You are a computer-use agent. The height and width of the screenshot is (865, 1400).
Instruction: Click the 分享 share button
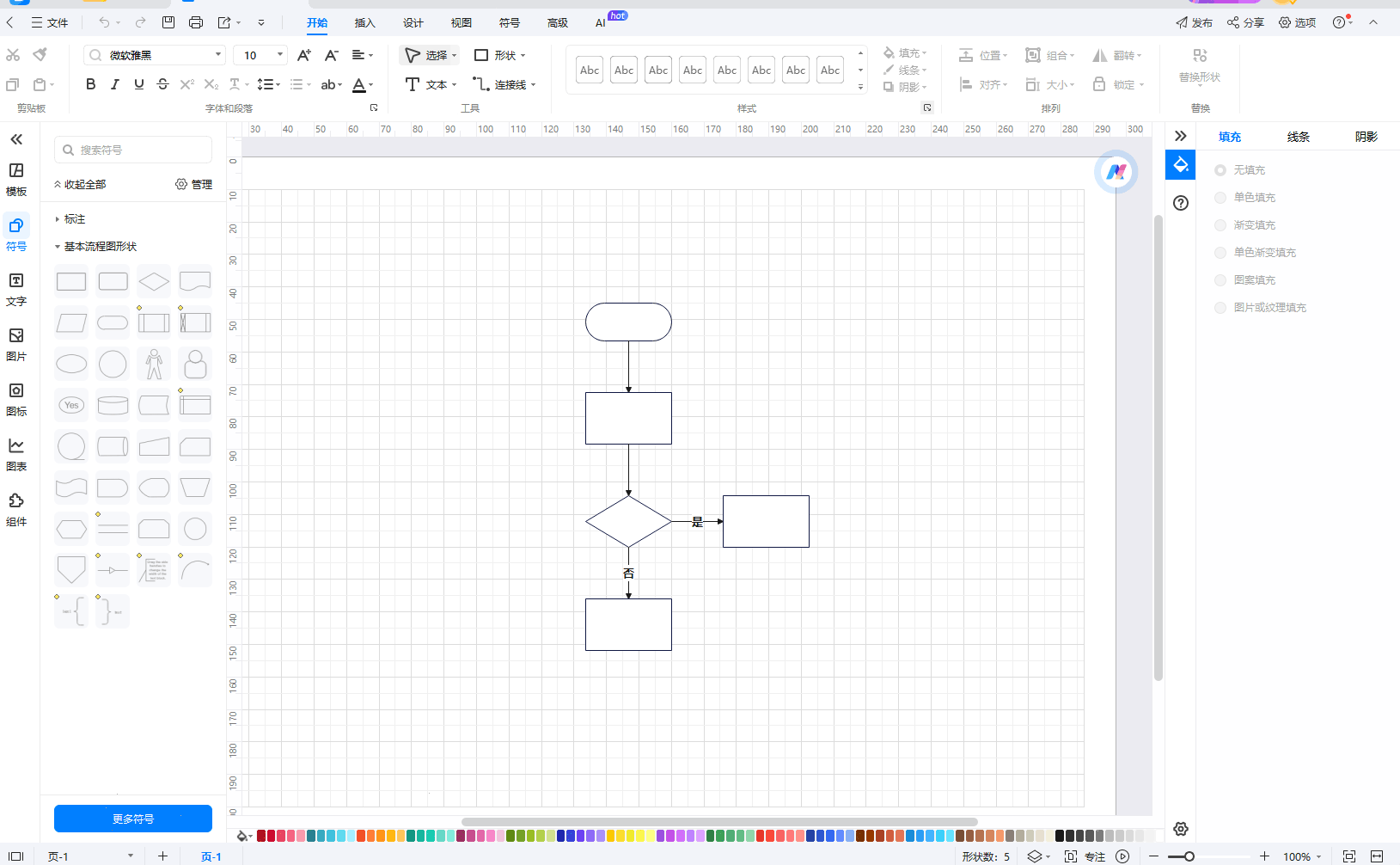pyautogui.click(x=1245, y=22)
